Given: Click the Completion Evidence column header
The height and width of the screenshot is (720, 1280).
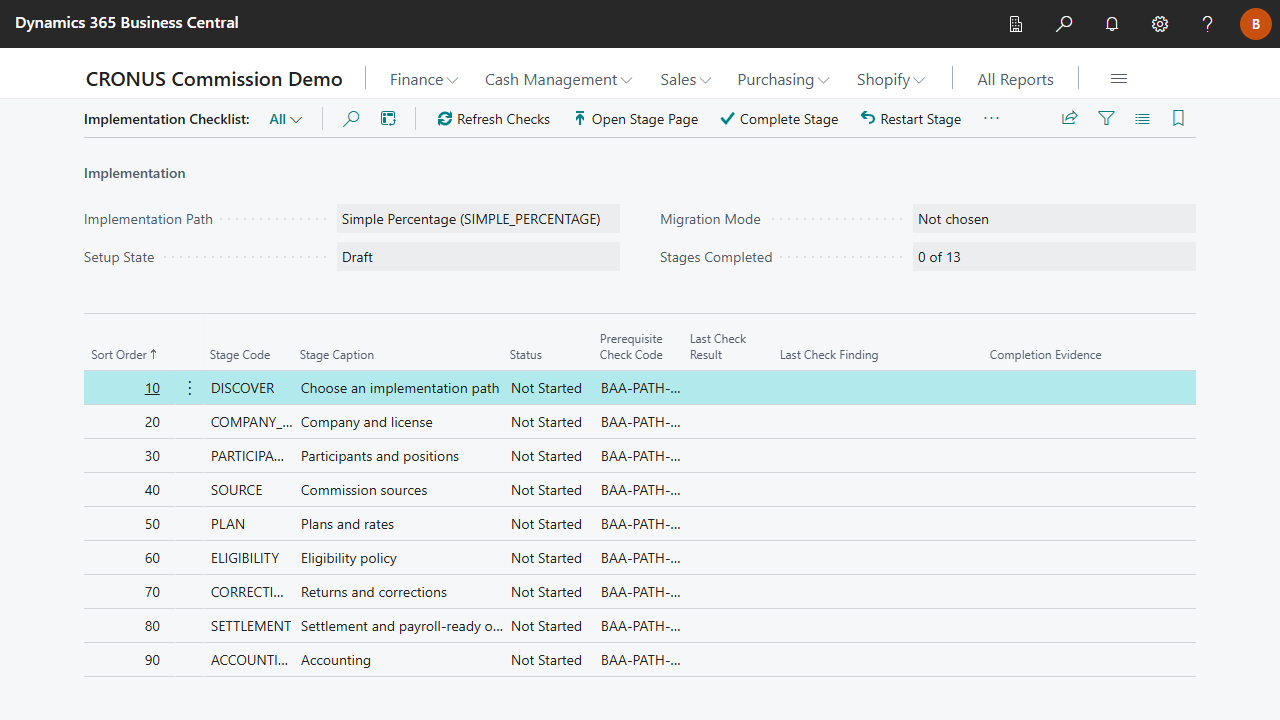Looking at the screenshot, I should pyautogui.click(x=1045, y=355).
